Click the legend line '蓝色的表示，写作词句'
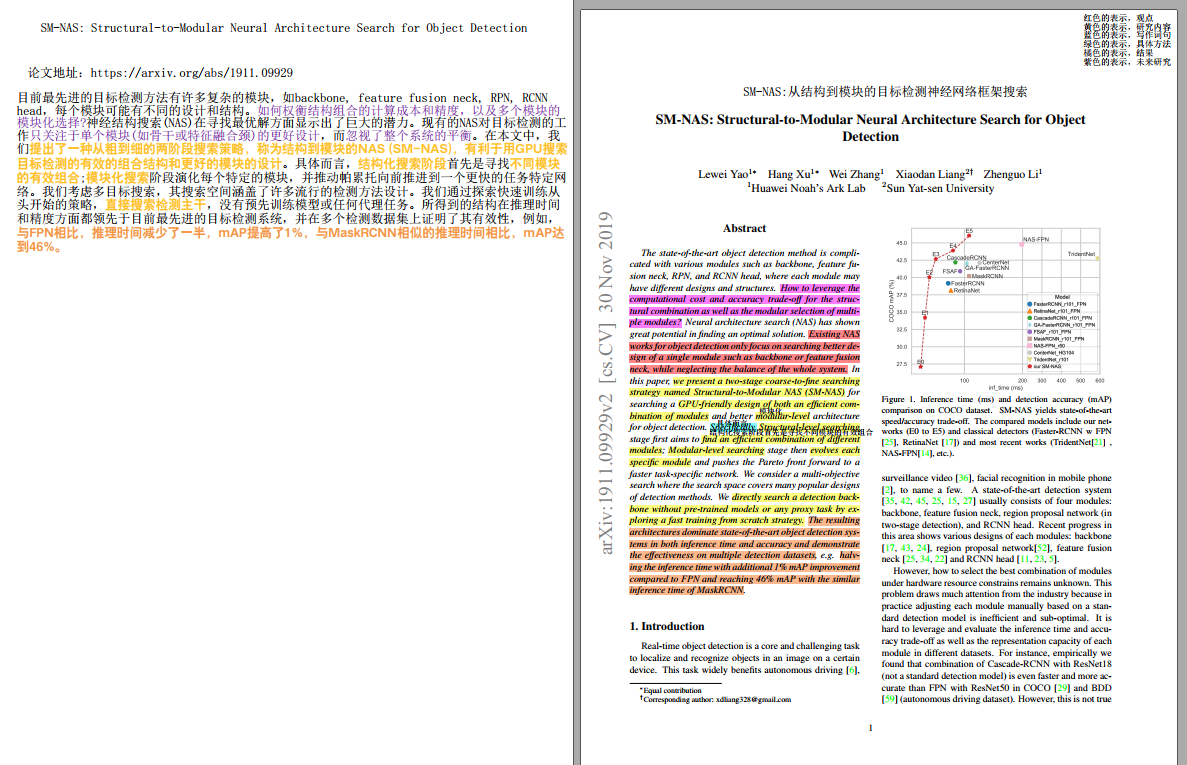 tap(1127, 35)
